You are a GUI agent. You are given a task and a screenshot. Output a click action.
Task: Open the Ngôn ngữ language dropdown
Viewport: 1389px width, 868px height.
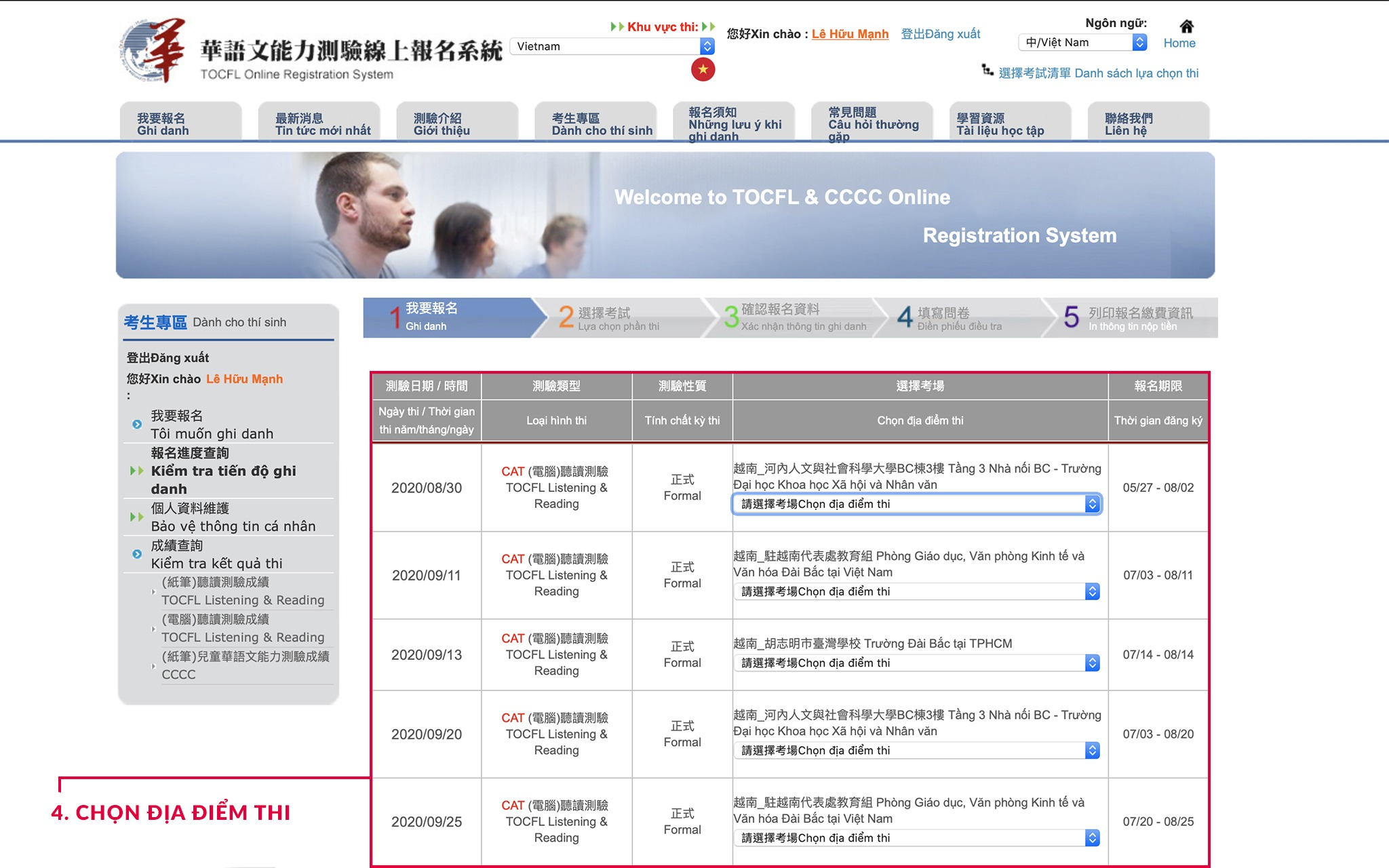1082,42
